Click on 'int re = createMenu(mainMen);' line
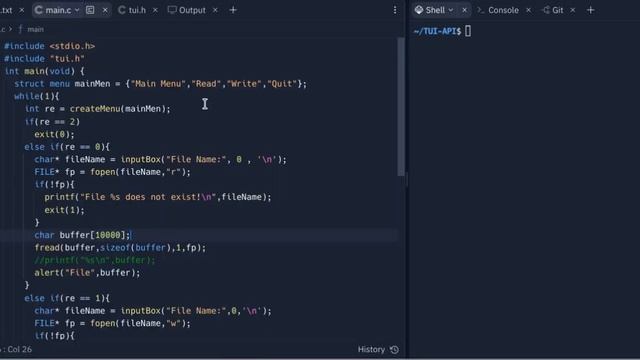 (98, 109)
